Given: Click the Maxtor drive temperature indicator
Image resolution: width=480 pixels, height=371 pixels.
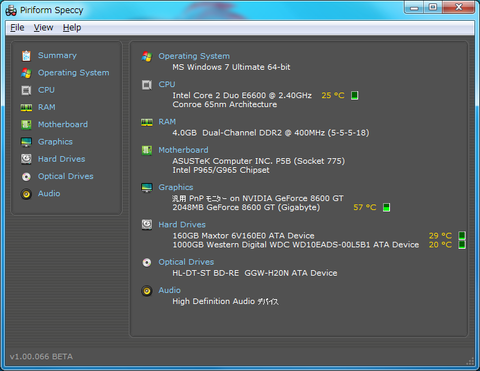Looking at the screenshot, I should click(462, 236).
